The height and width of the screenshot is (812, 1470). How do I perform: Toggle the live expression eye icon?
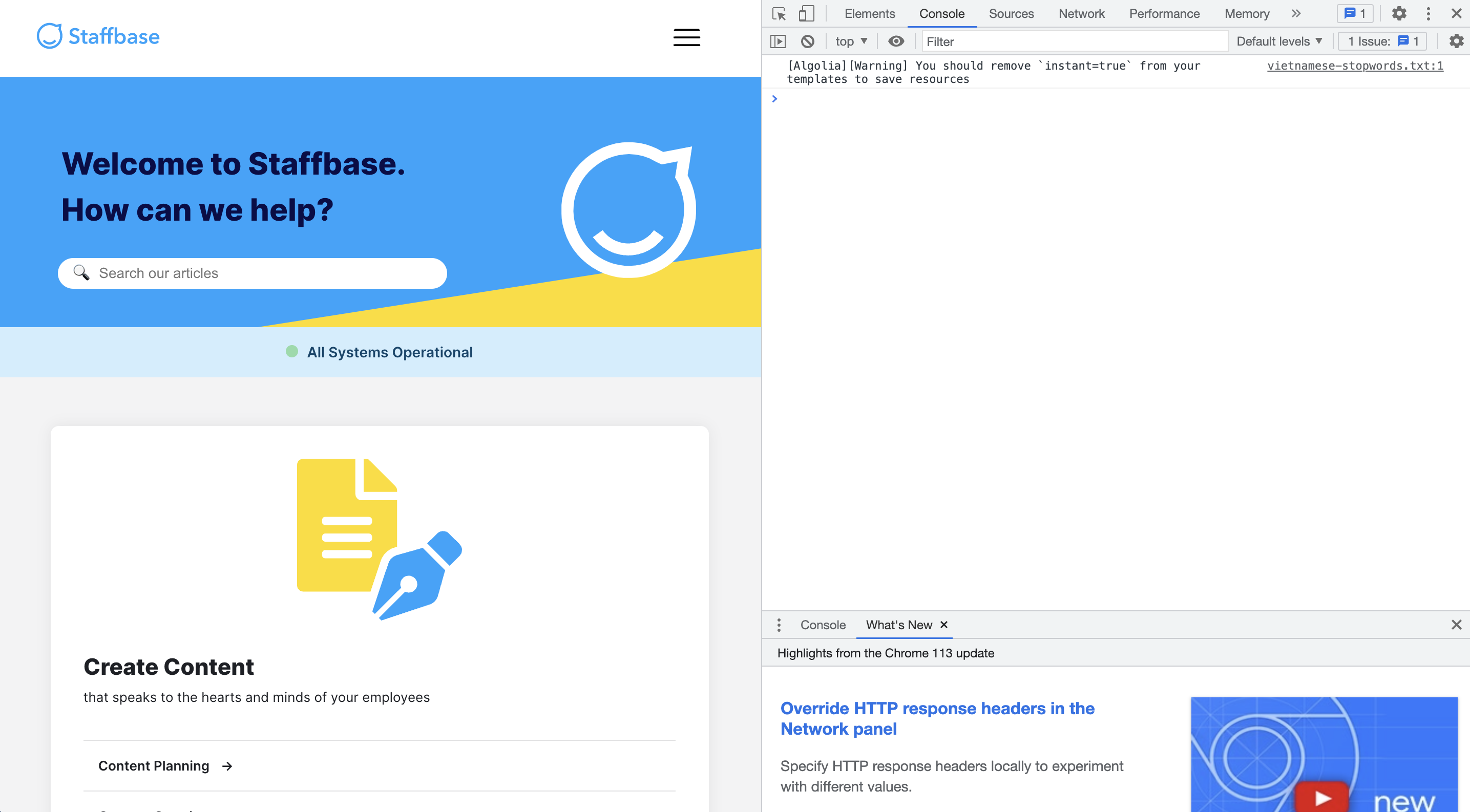pos(896,41)
